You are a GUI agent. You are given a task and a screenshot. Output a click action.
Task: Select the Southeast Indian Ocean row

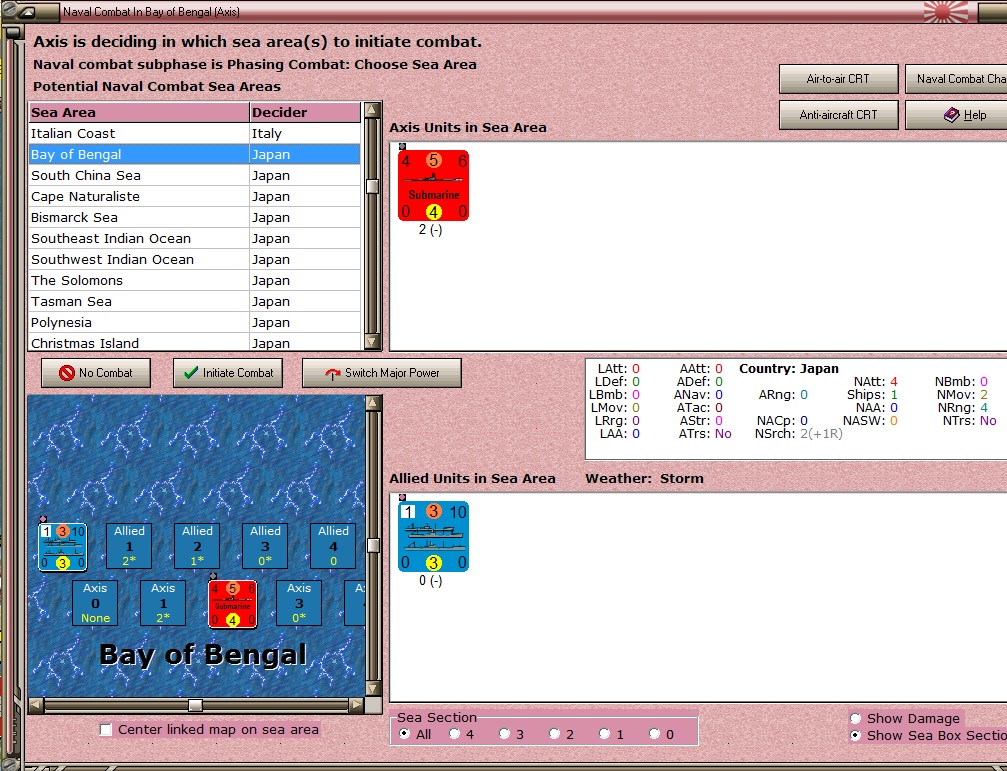pos(195,239)
